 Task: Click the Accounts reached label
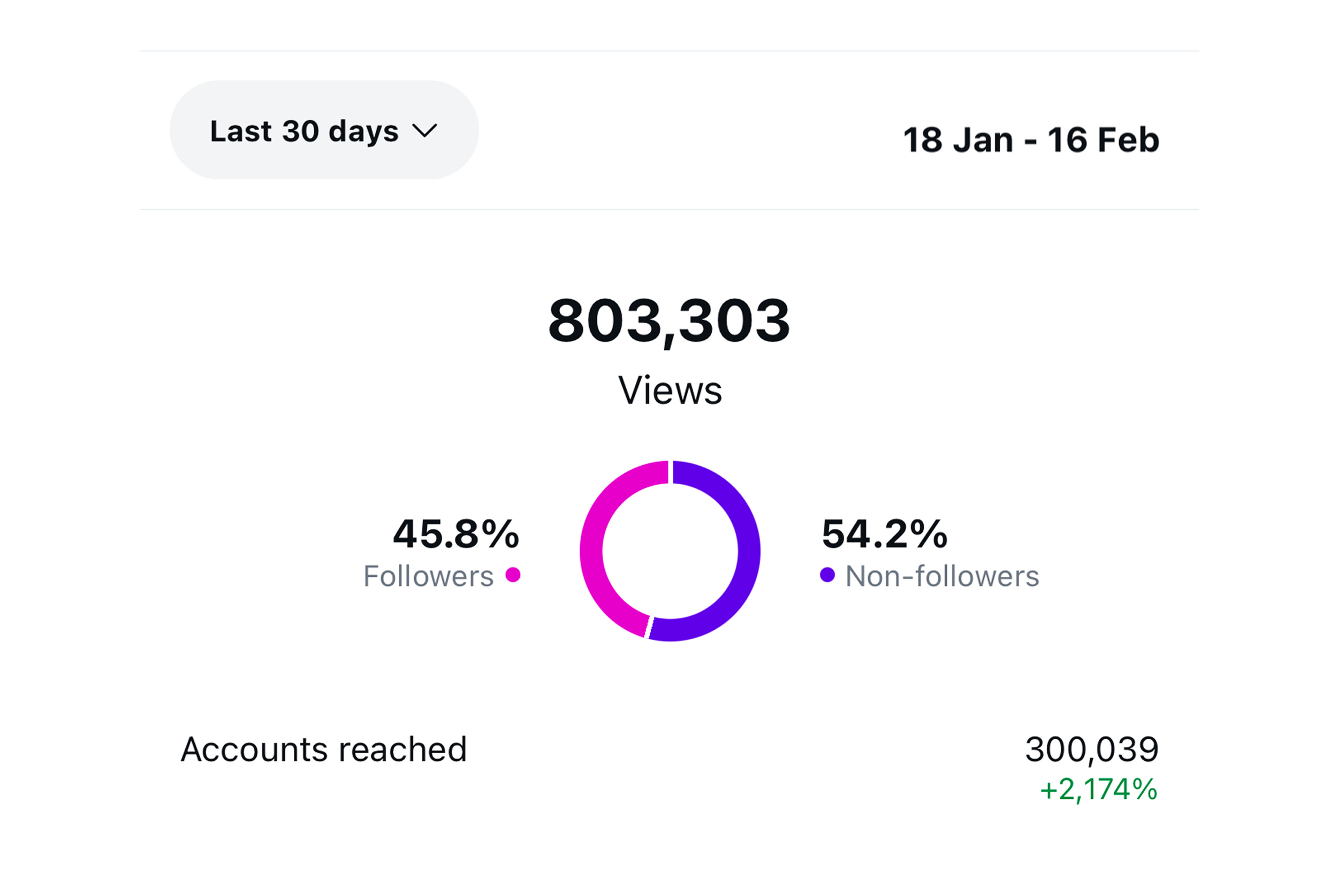pyautogui.click(x=325, y=748)
